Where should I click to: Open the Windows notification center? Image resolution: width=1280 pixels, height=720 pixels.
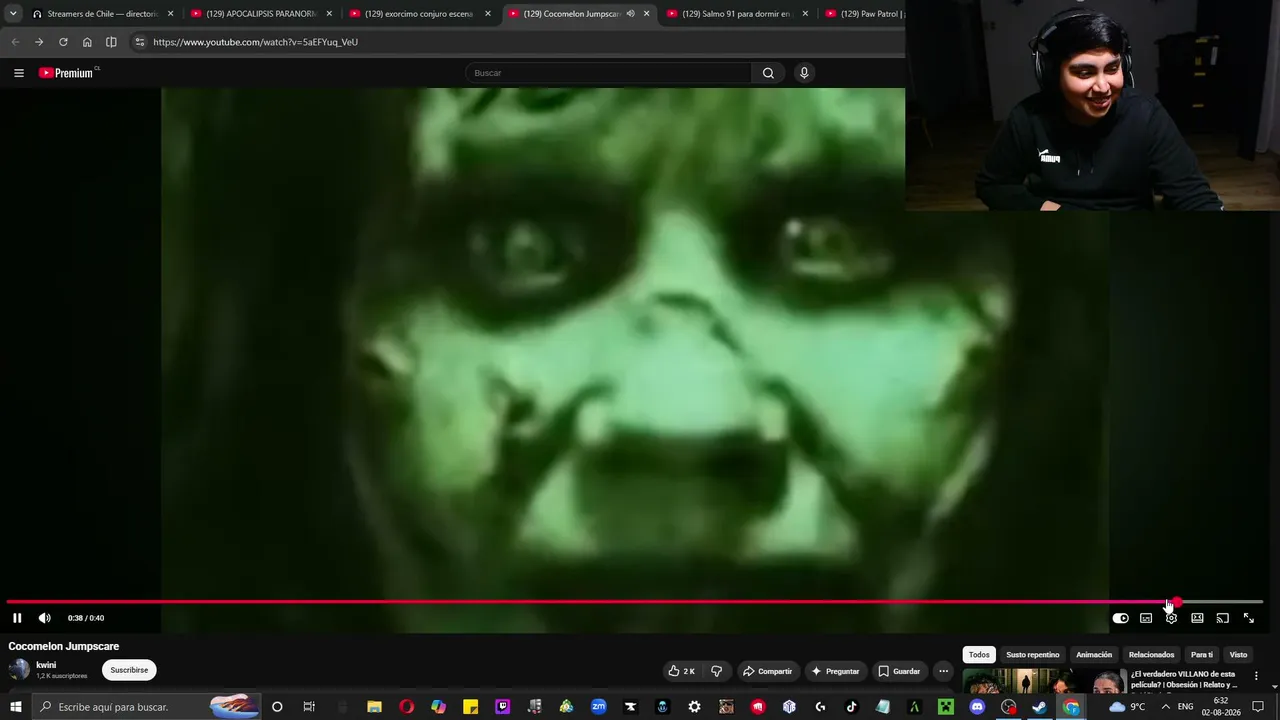1258,707
